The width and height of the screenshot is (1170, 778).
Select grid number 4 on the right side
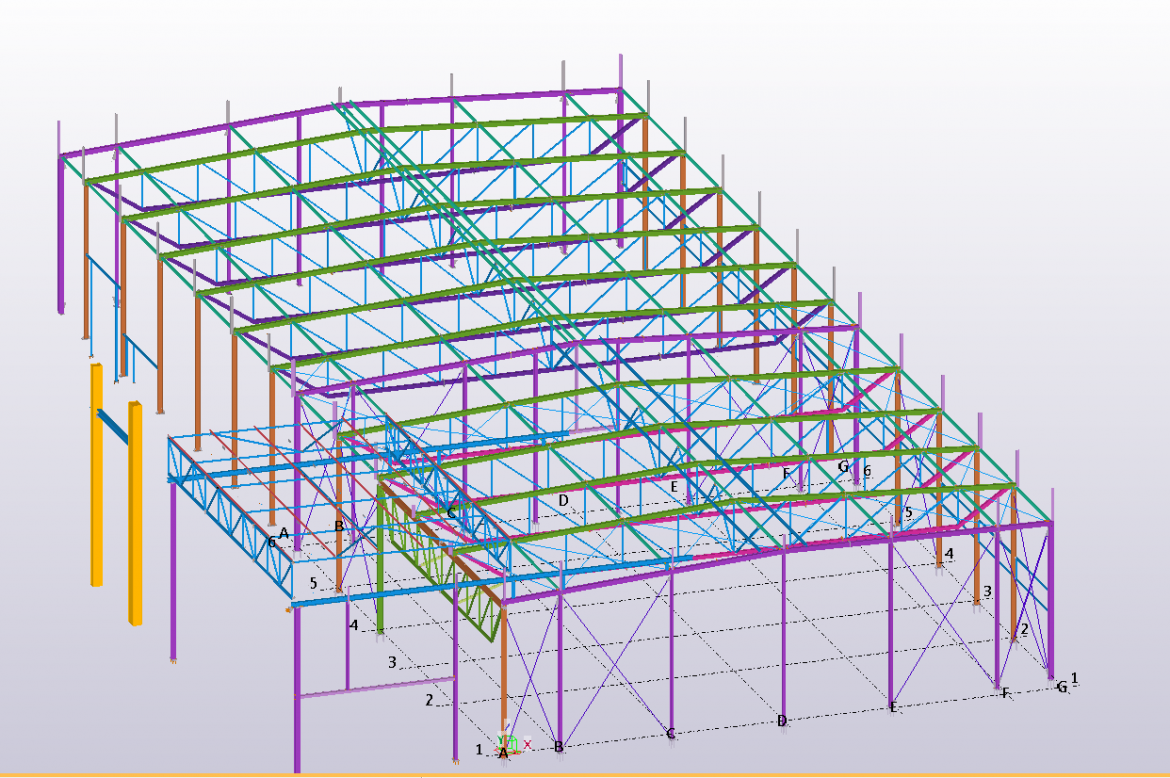949,553
